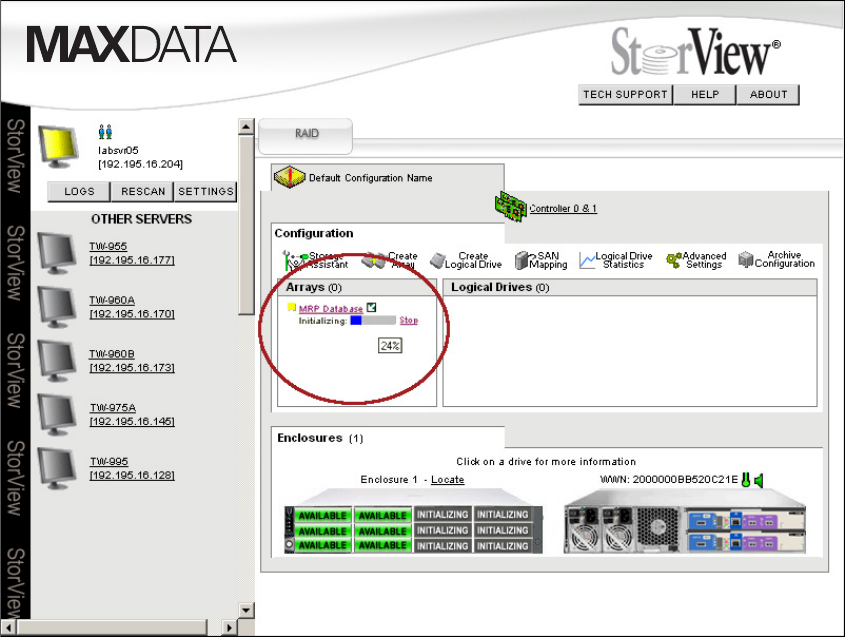Click the RESCAN button
The image size is (845, 637).
click(142, 191)
